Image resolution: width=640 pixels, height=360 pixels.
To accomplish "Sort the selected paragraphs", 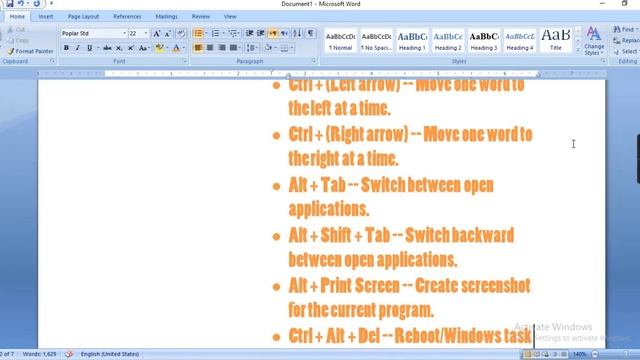I will (x=297, y=33).
